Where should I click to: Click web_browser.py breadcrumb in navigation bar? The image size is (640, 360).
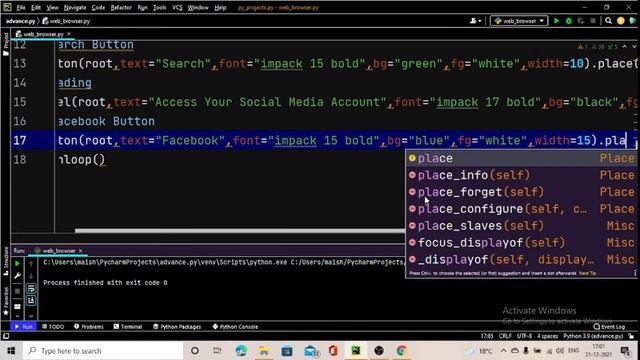pos(66,21)
